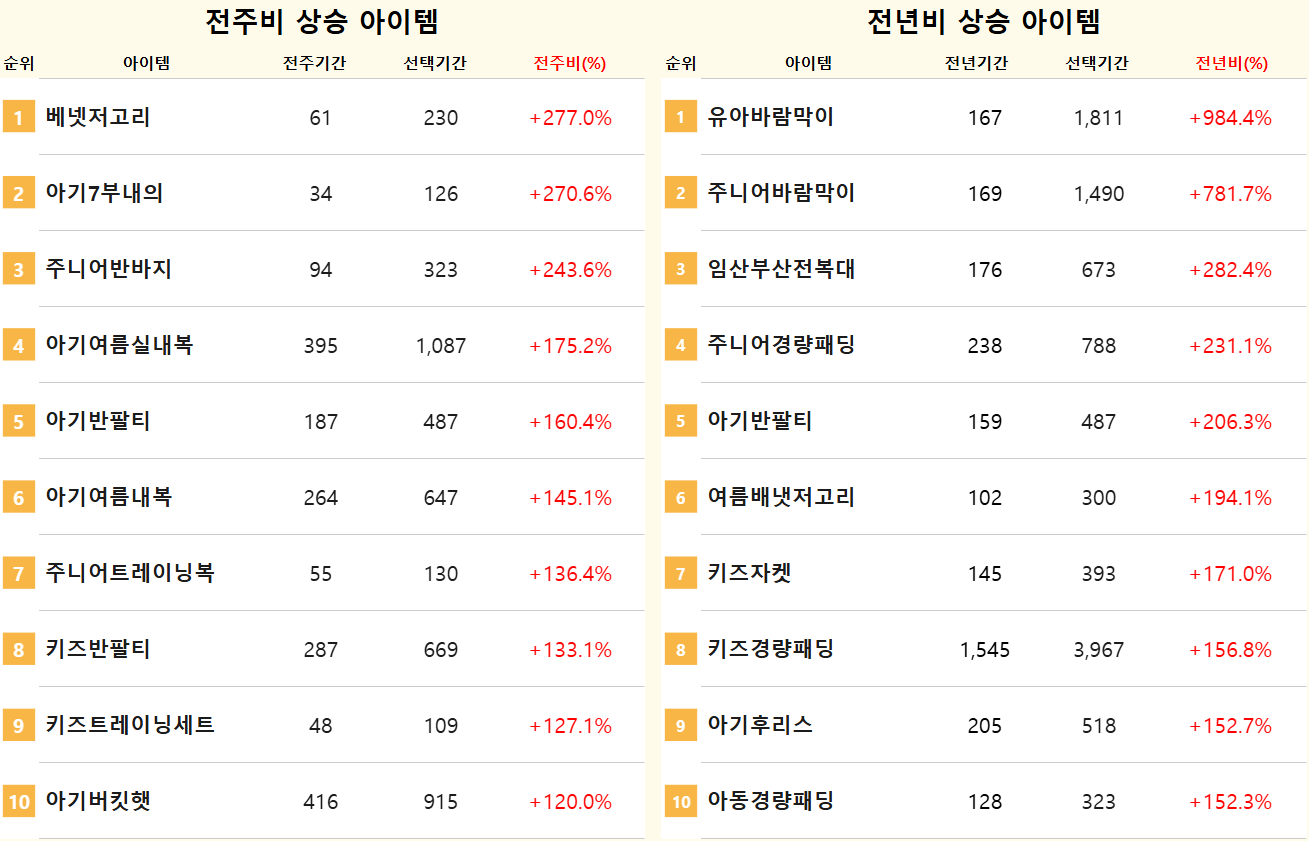This screenshot has width=1309, height=841.
Task: Select the 1,087 value for 아기여름실내복
Action: click(441, 346)
